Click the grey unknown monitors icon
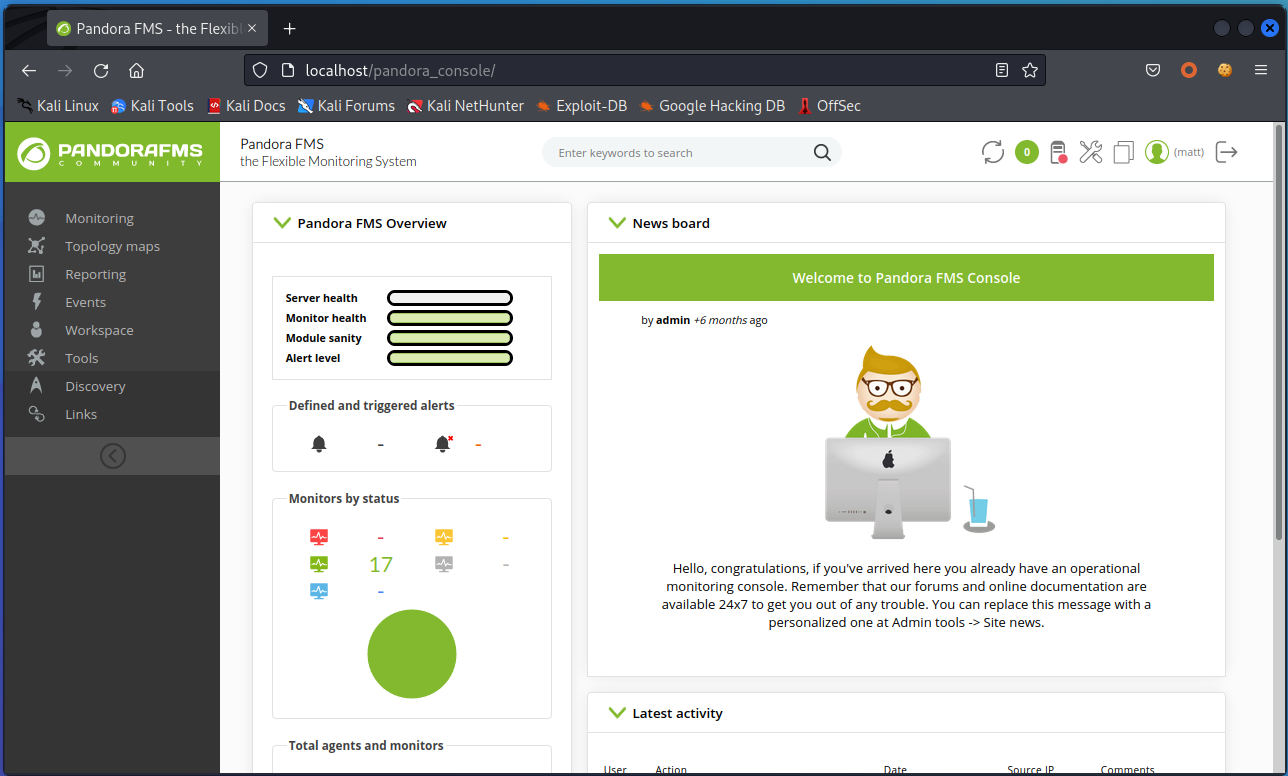Screen dimensions: 1288x776 [444, 564]
